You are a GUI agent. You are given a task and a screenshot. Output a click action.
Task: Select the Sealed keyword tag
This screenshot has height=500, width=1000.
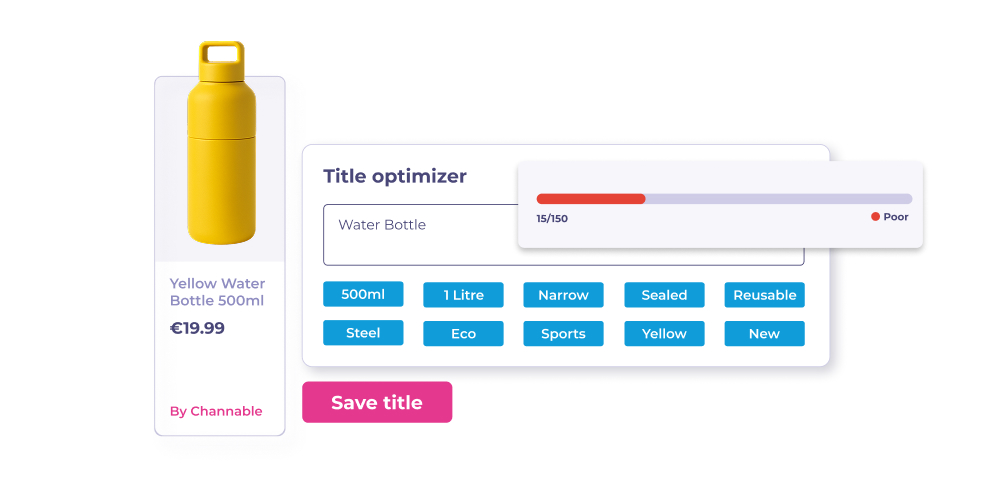[664, 295]
